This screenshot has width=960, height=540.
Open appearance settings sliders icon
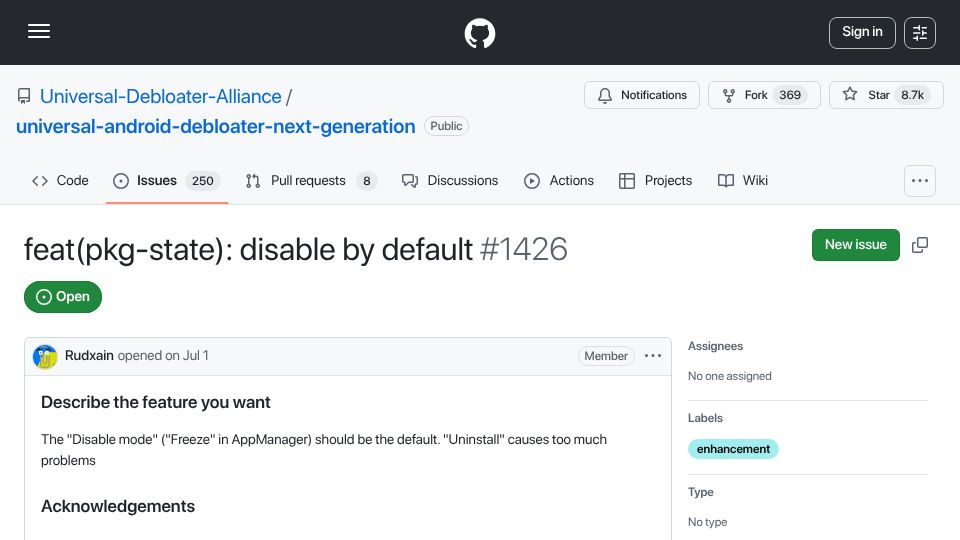click(920, 32)
